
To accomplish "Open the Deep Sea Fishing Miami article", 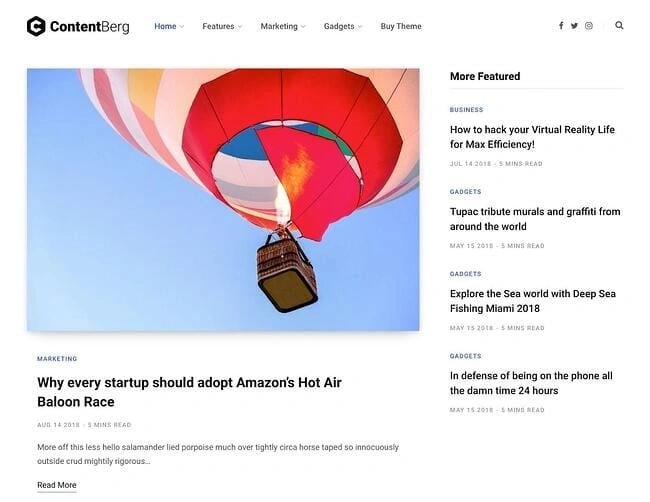I will [x=533, y=301].
